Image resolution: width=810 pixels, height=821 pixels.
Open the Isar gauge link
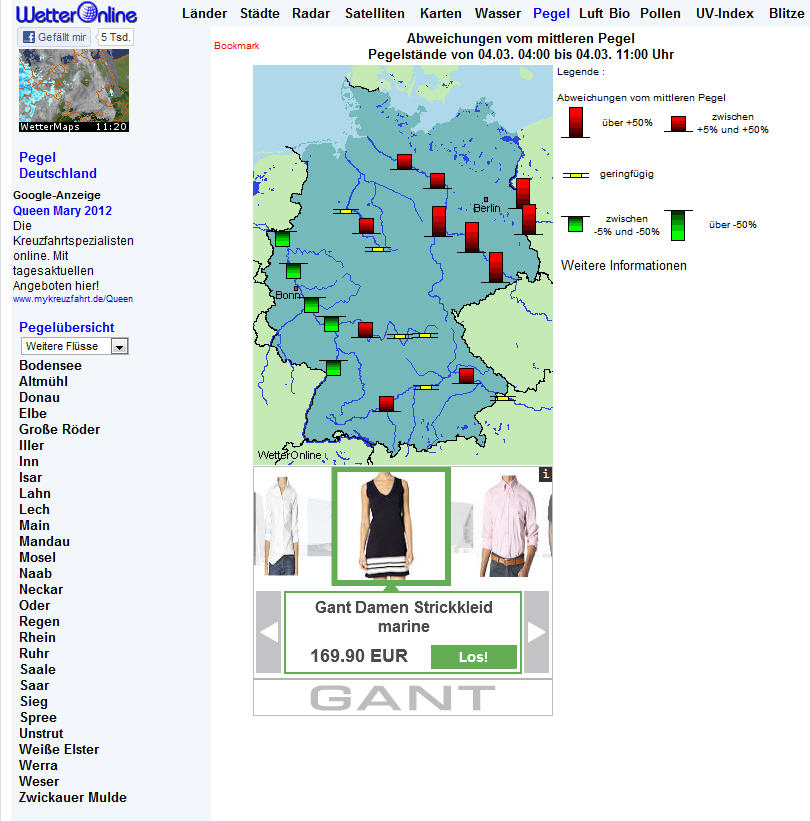(30, 478)
